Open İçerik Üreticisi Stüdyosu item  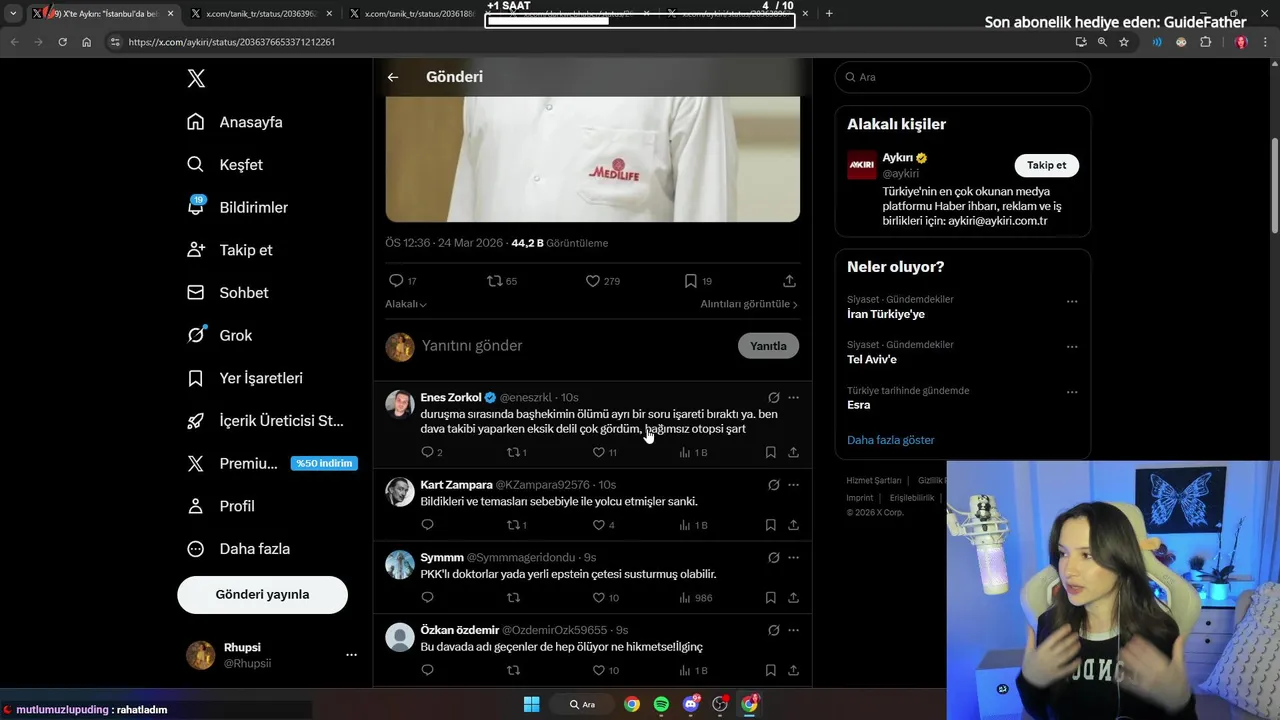click(x=265, y=421)
